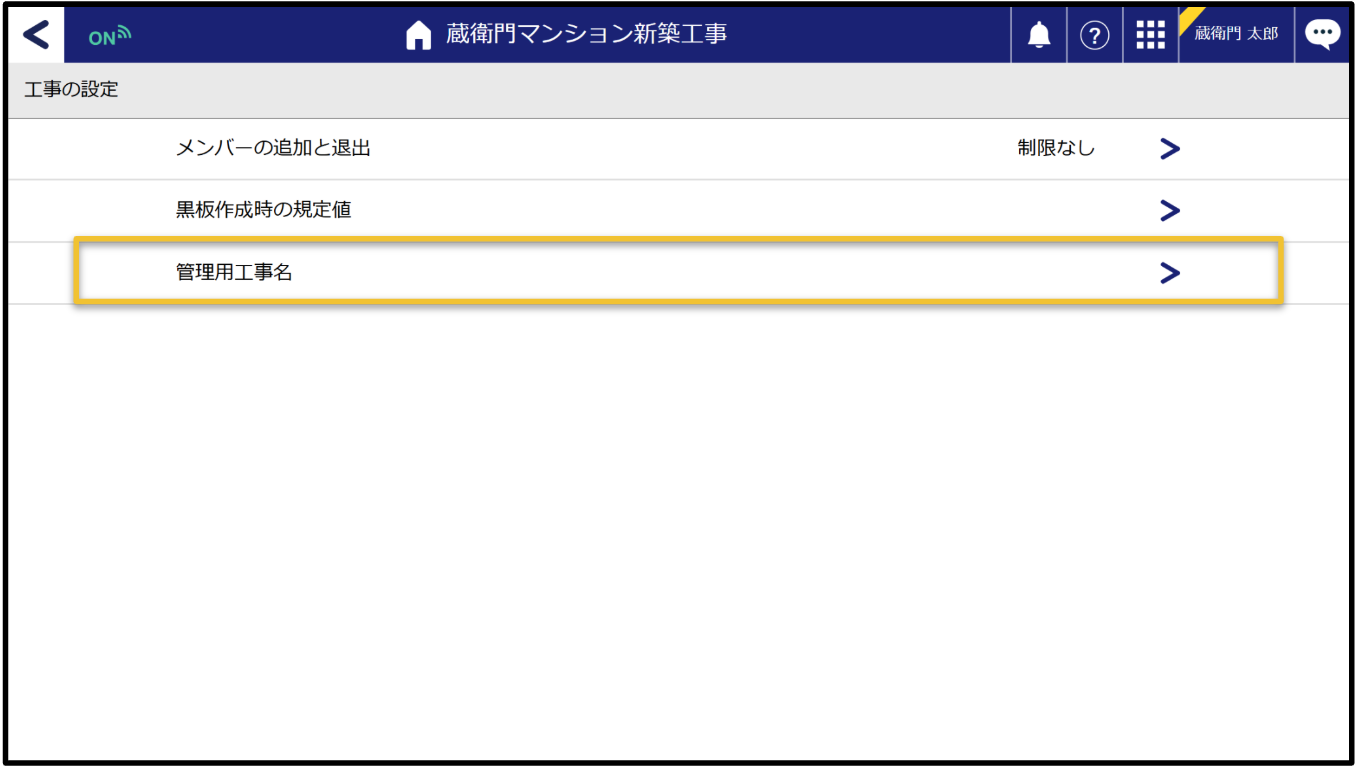Image resolution: width=1355 pixels, height=766 pixels.
Task: Expand 黒板作成時の規定値 using its chevron arrow
Action: [1169, 210]
